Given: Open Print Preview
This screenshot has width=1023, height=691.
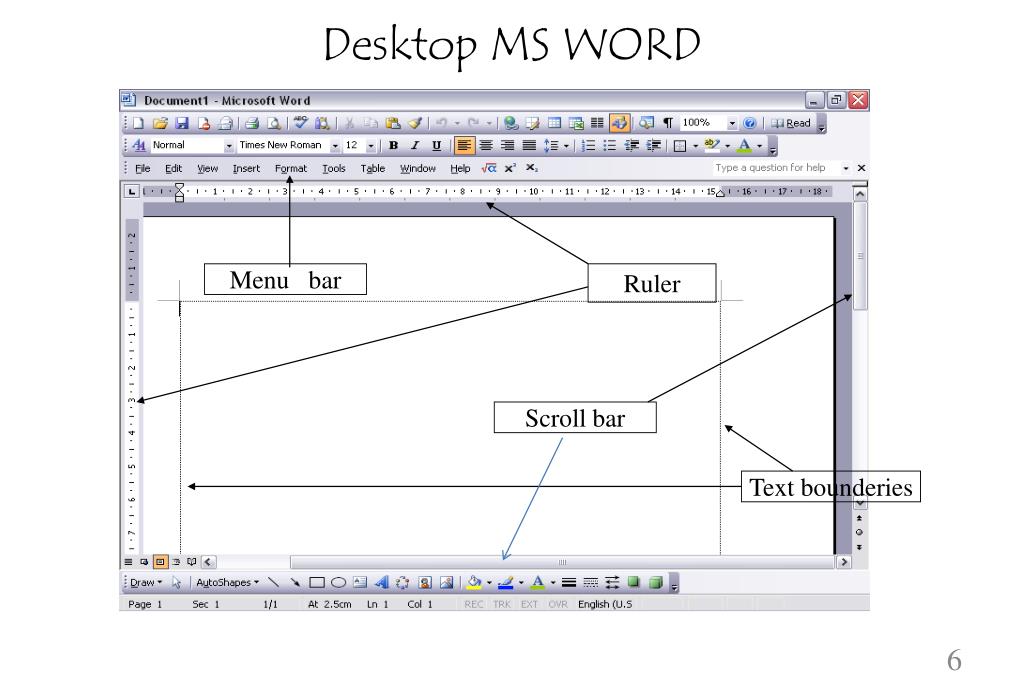Looking at the screenshot, I should [x=274, y=123].
